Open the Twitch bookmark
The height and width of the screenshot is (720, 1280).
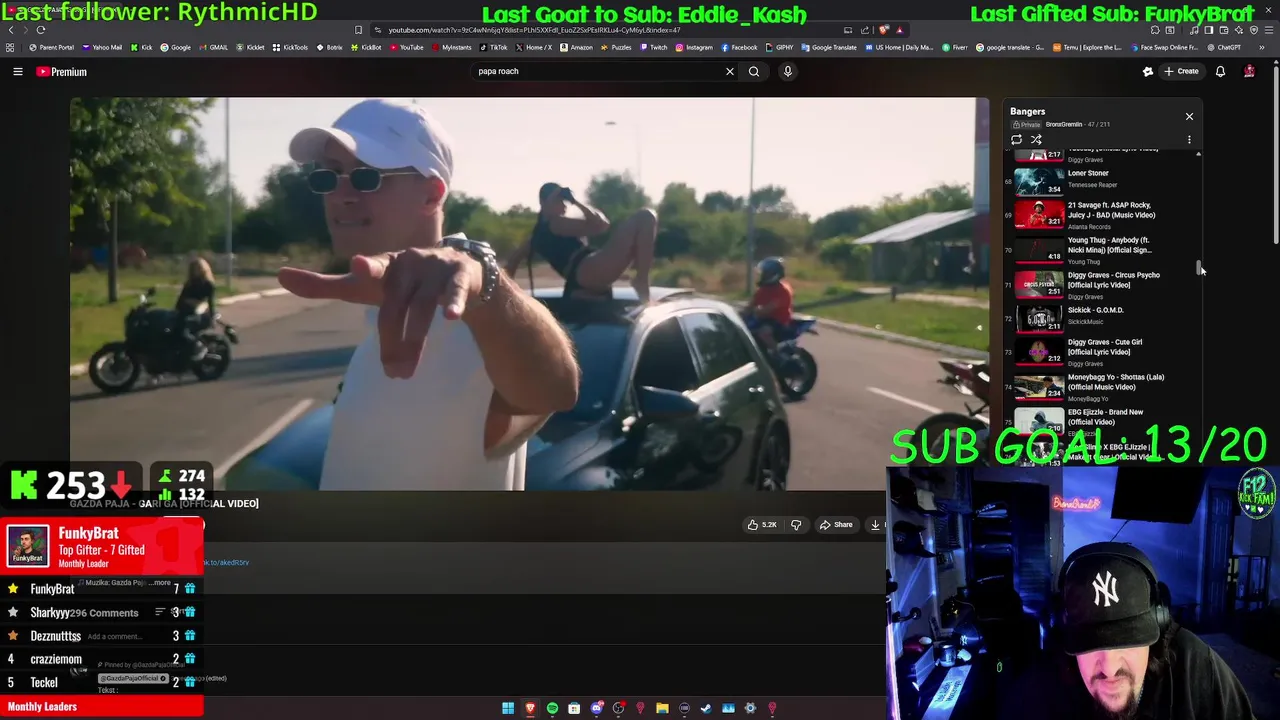(x=654, y=47)
